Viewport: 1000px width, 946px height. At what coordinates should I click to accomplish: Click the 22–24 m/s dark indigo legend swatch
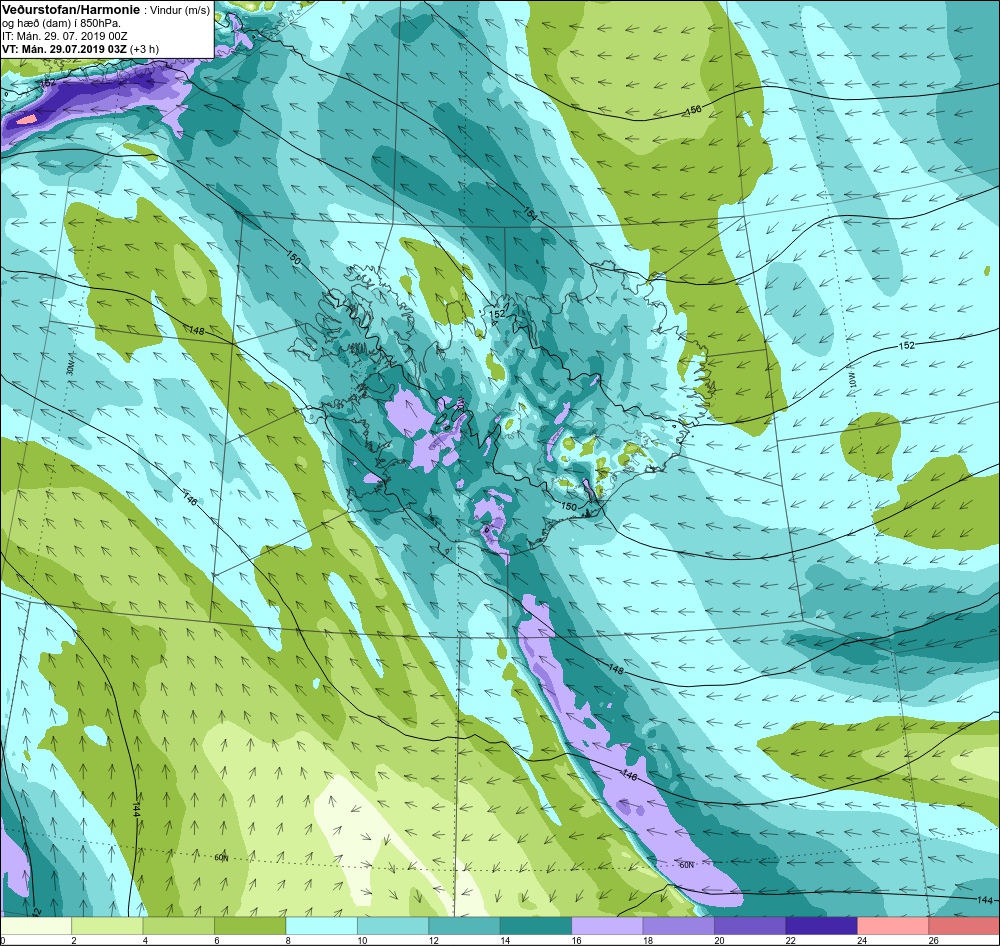coord(821,925)
